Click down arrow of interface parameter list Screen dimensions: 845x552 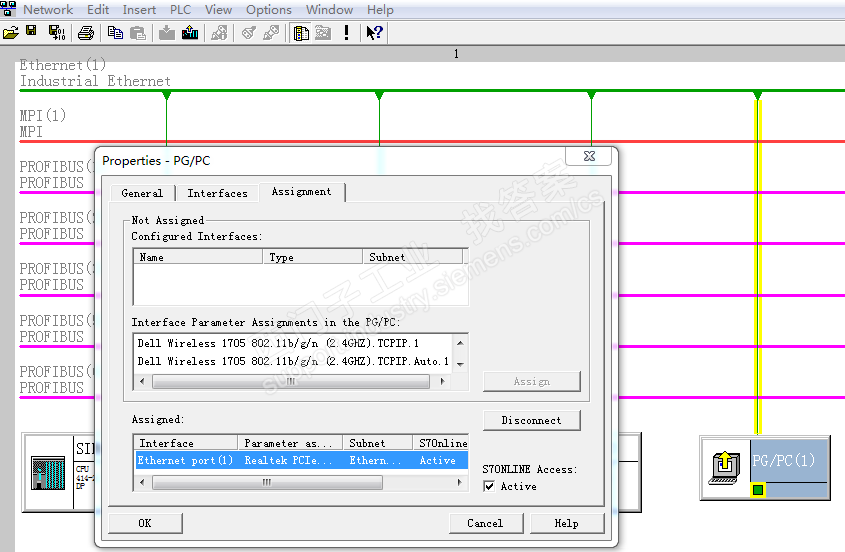click(460, 365)
